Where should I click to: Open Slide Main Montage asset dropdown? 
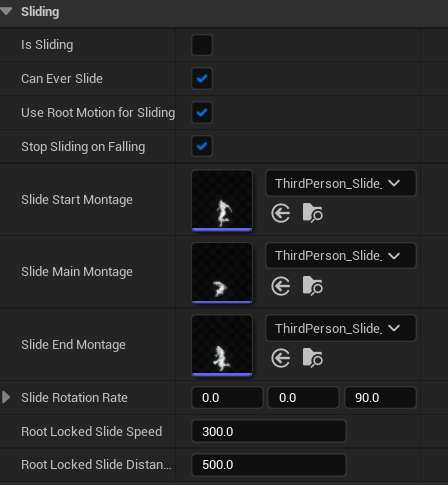point(341,256)
